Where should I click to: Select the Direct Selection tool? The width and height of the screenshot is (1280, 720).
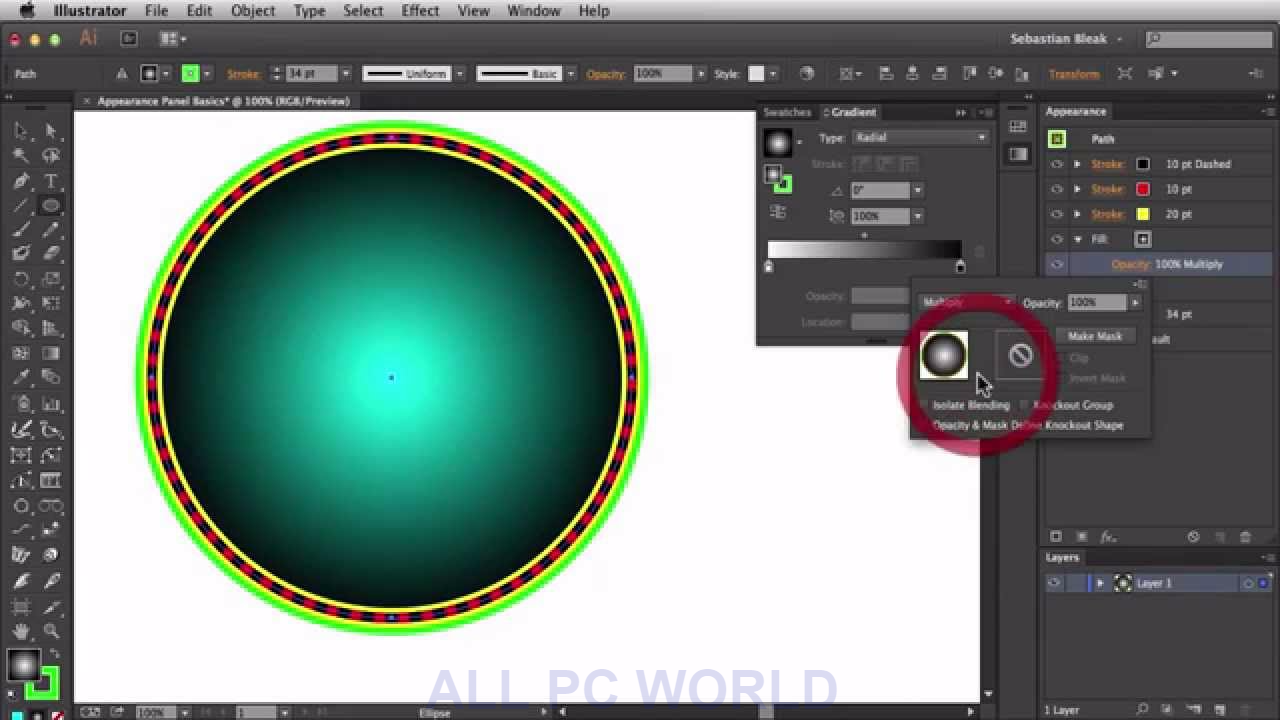coord(51,131)
